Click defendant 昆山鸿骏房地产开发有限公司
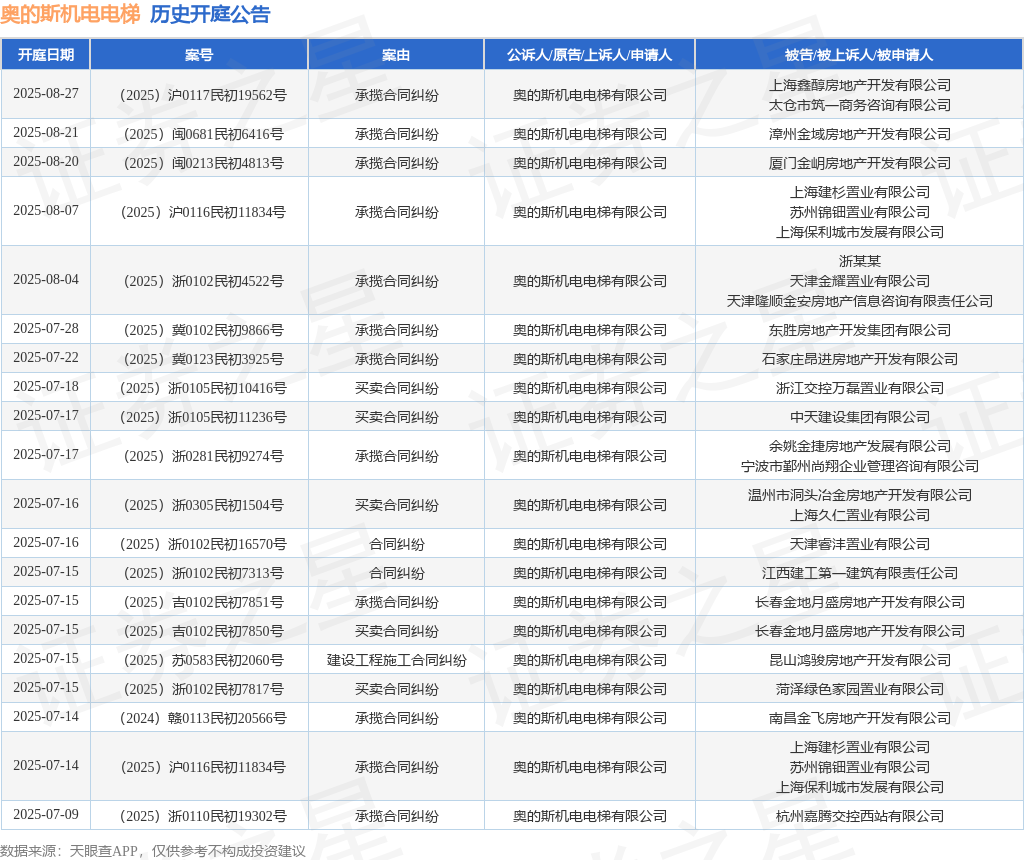1024x860 pixels. (x=859, y=660)
